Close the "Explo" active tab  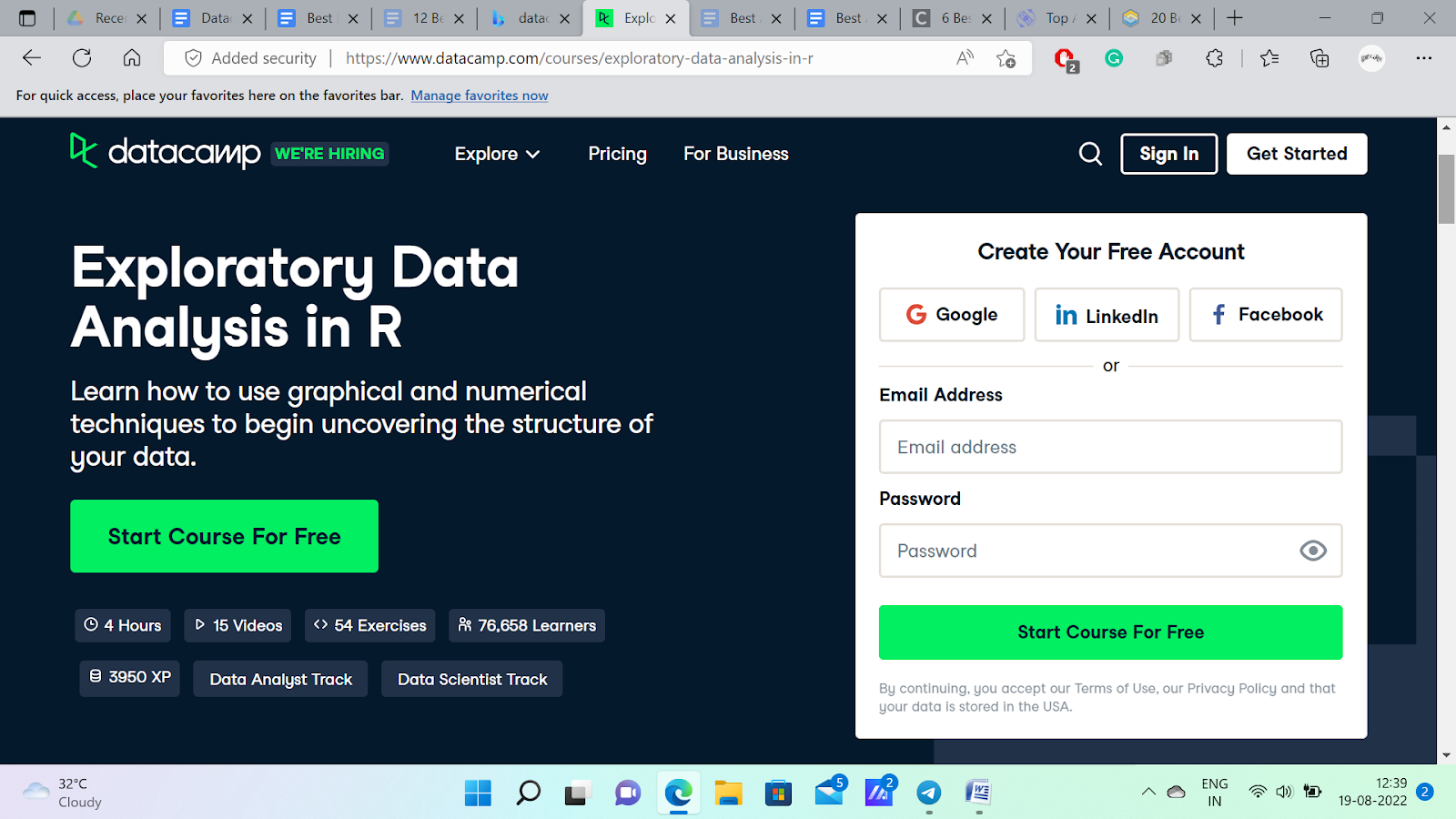(x=671, y=18)
